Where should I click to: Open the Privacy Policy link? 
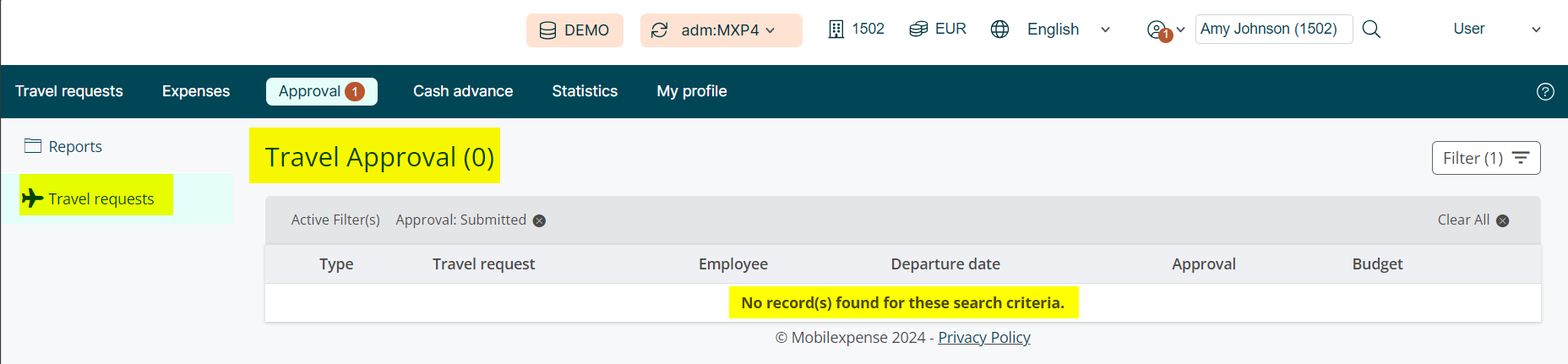(x=984, y=338)
